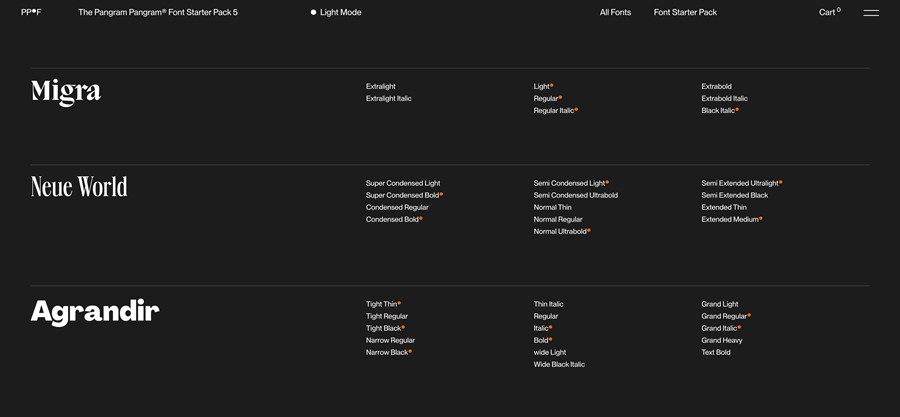Select Migra Extrabold Italic
Viewport: 900px width, 417px height.
point(724,99)
